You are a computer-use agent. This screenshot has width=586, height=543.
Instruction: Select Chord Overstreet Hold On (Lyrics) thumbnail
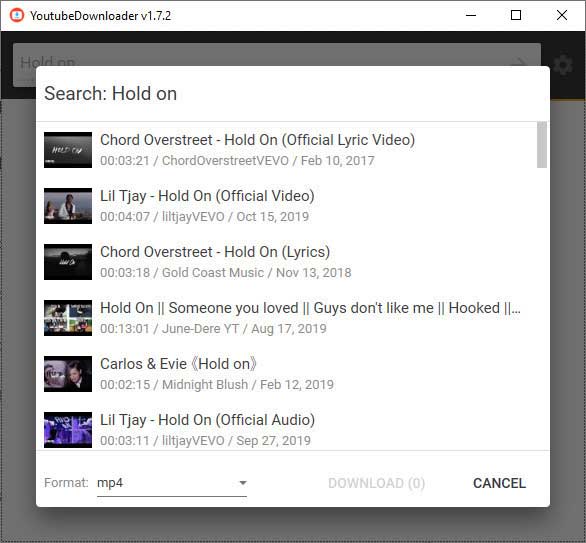pyautogui.click(x=68, y=262)
